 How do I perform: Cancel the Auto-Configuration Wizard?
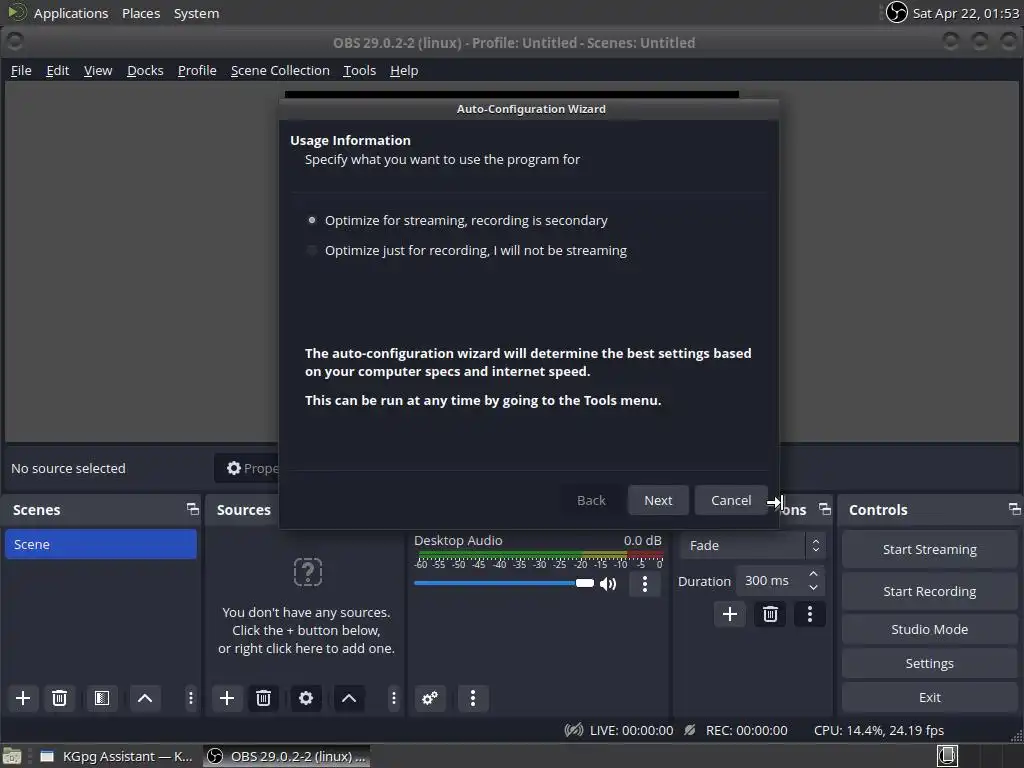pyautogui.click(x=731, y=500)
